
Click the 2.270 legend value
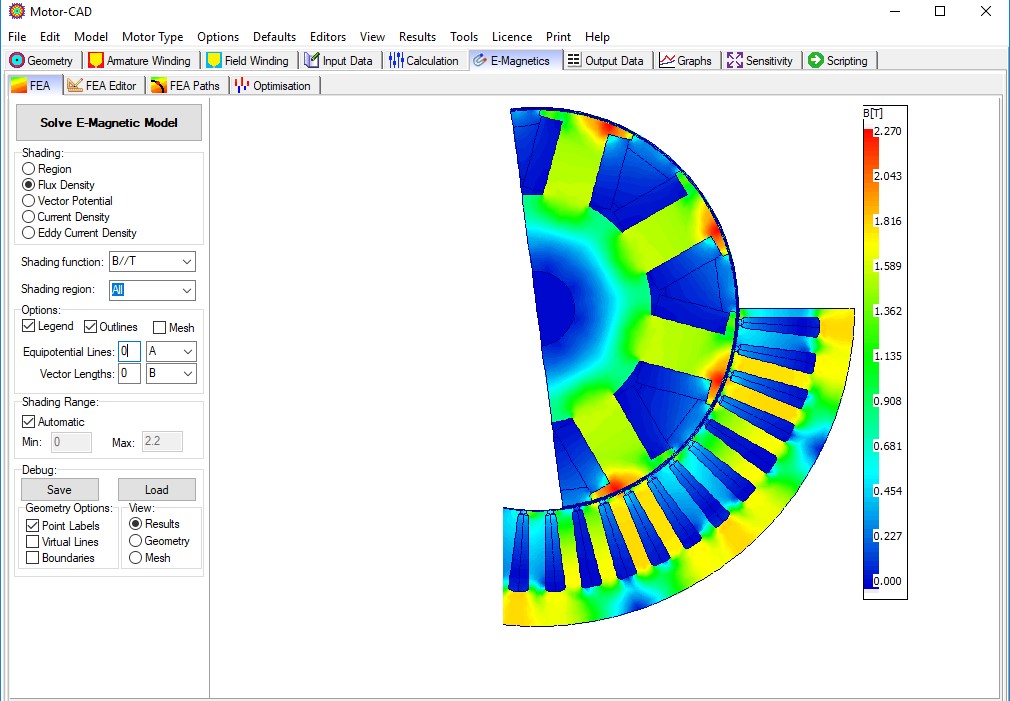point(887,131)
